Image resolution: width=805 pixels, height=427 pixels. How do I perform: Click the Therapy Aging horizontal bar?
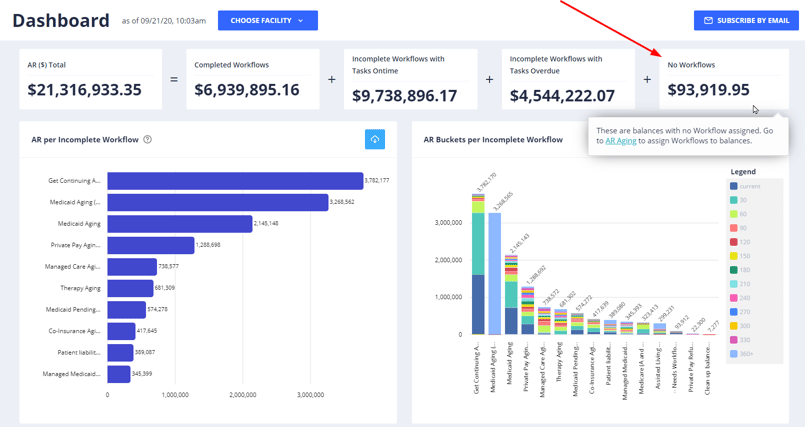[x=130, y=288]
